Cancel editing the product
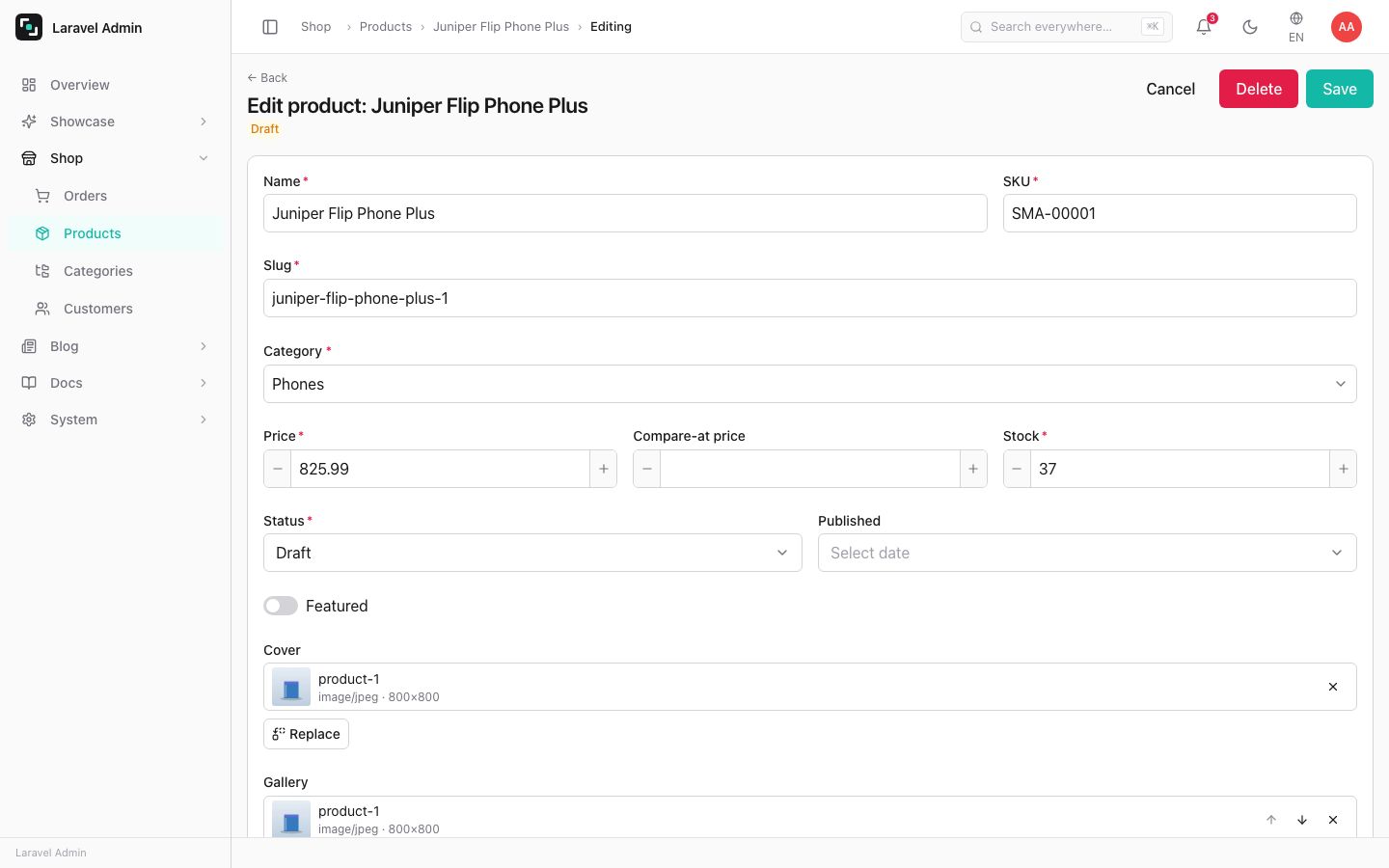This screenshot has height=868, width=1389. [x=1170, y=89]
